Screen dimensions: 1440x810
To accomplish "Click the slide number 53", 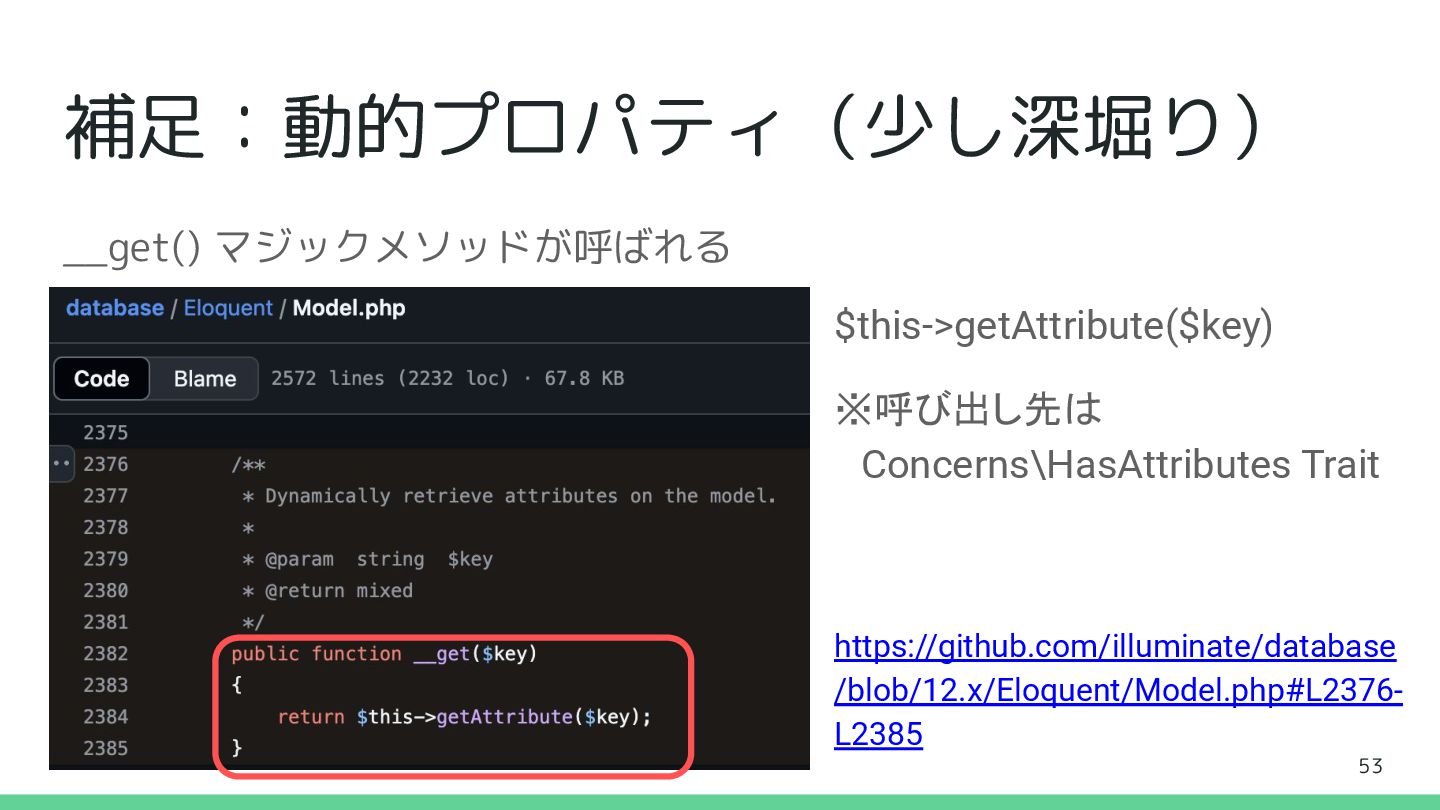I will (1371, 766).
